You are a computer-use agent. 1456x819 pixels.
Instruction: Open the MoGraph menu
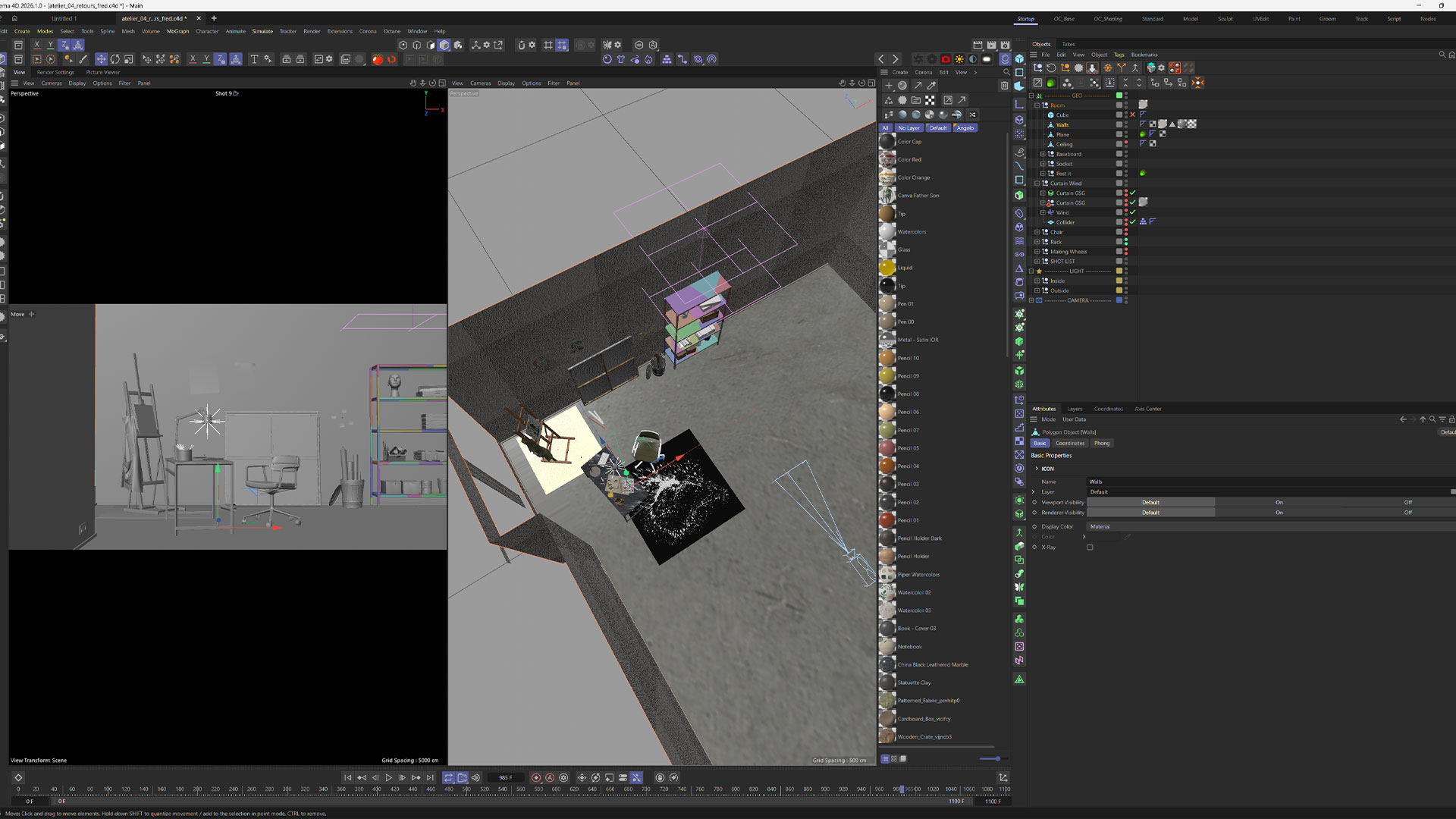click(177, 31)
